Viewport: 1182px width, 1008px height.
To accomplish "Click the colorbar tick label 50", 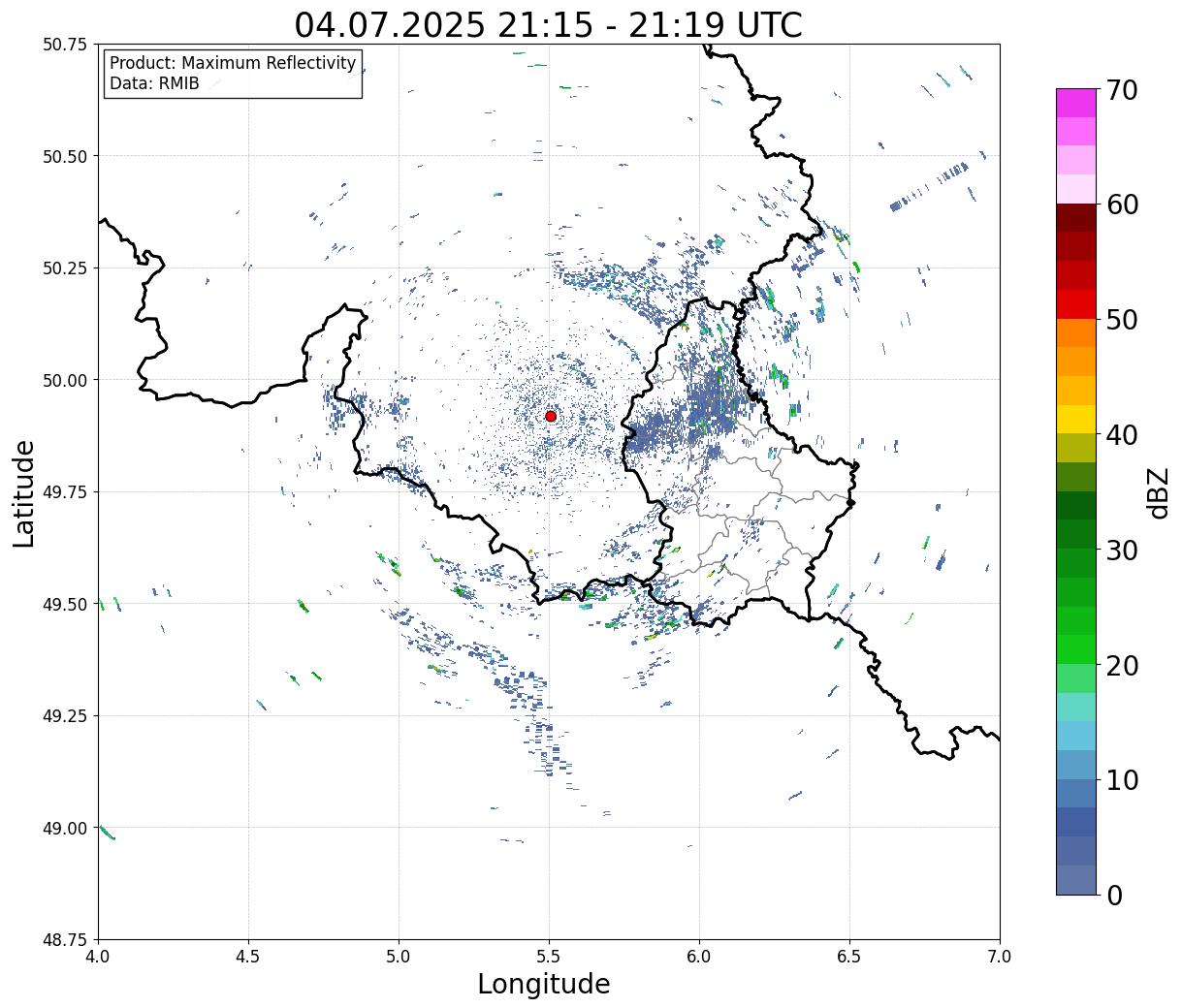I will point(1121,320).
